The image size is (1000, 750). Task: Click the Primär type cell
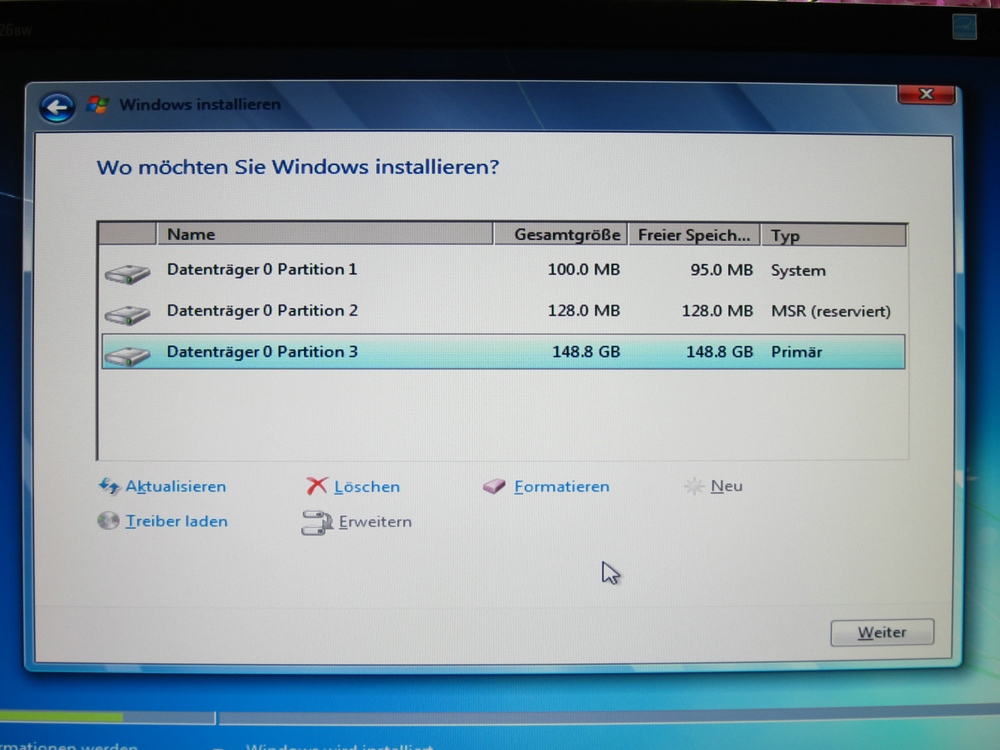click(x=796, y=352)
